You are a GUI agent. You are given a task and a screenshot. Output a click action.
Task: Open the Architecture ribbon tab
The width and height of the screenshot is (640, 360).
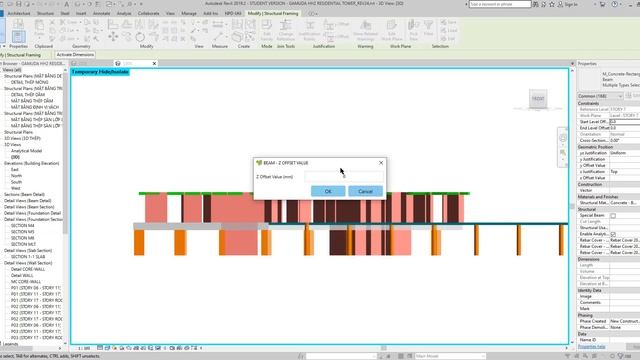[19, 13]
